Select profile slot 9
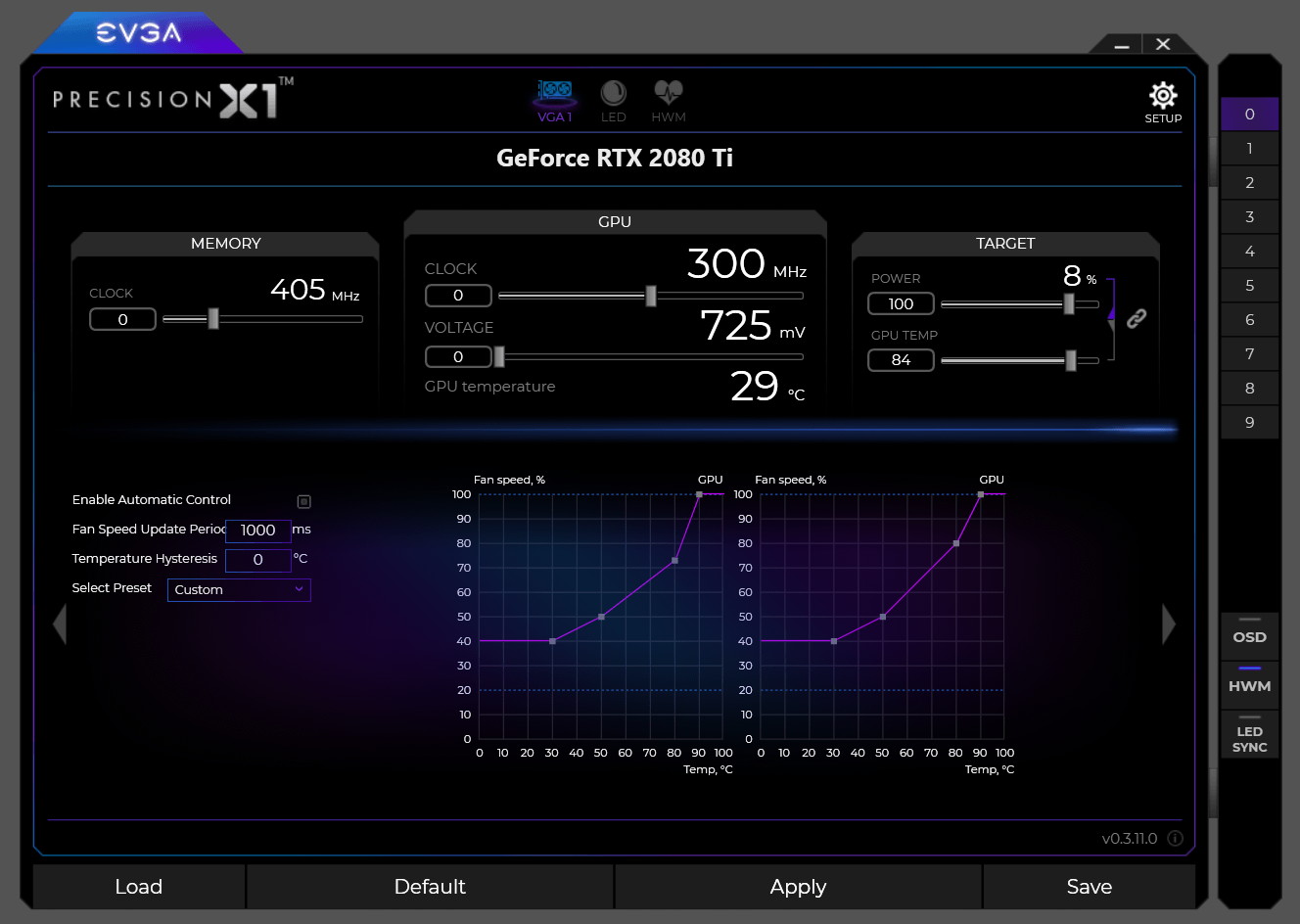Image resolution: width=1300 pixels, height=924 pixels. [1249, 423]
